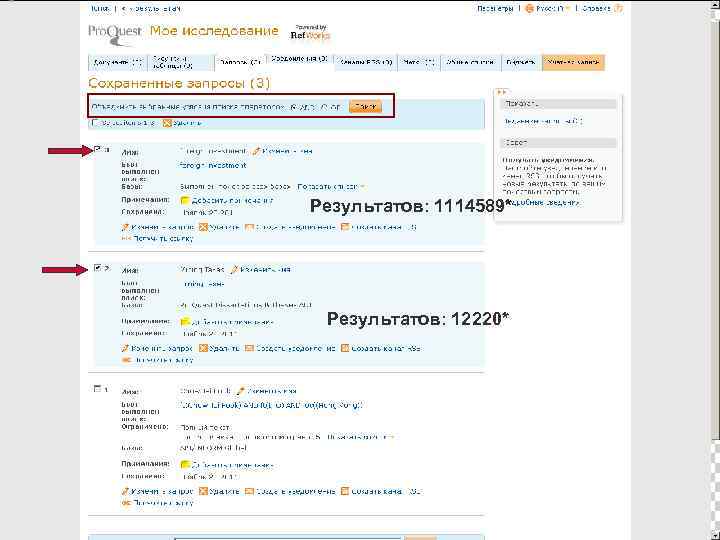Viewport: 720px width, 540px height.
Task: Click delete X icon in search 1
Action: click(x=203, y=491)
